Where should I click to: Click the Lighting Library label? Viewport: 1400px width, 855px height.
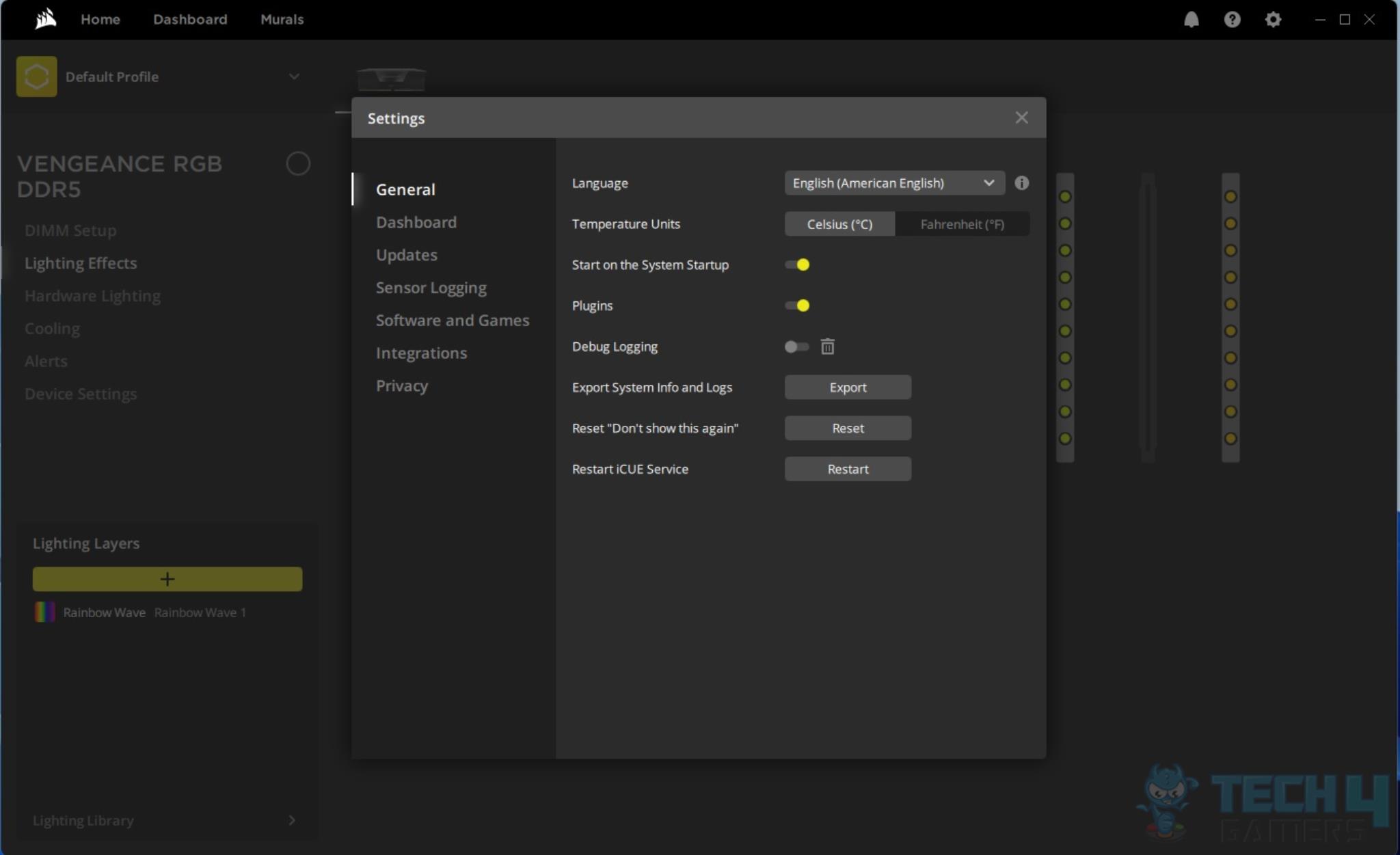point(83,820)
